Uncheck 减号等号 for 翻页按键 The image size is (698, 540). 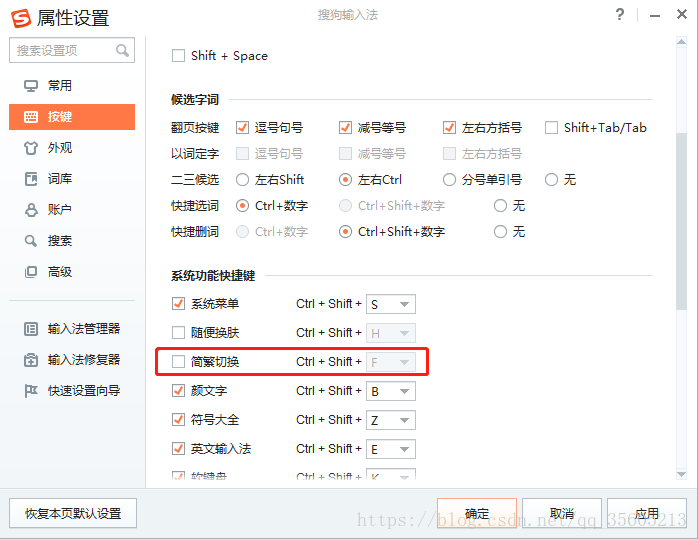point(345,128)
